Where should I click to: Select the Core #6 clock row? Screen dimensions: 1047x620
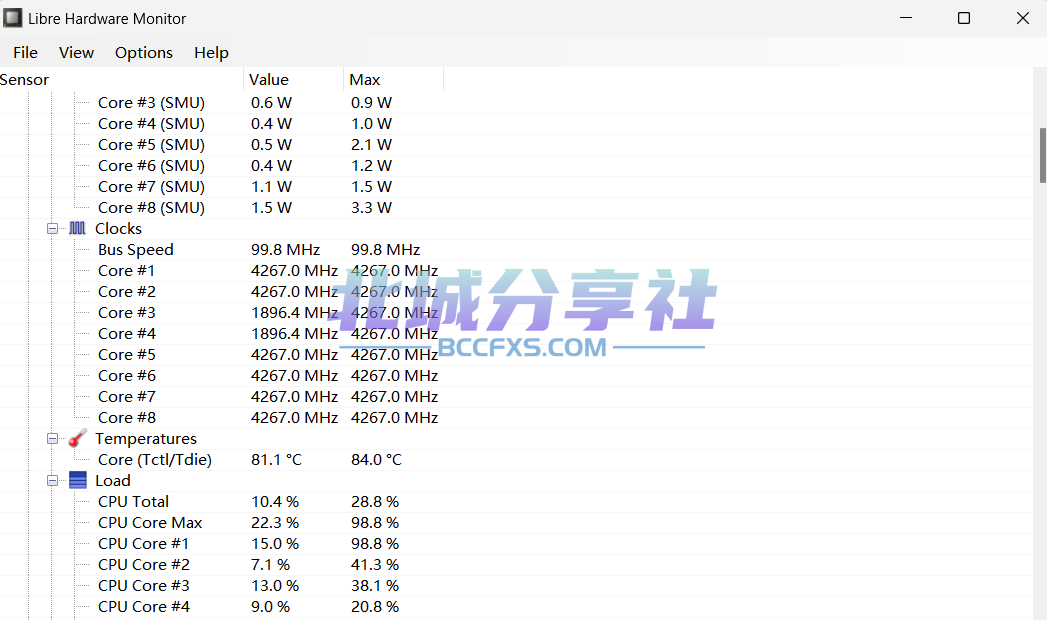(x=516, y=376)
